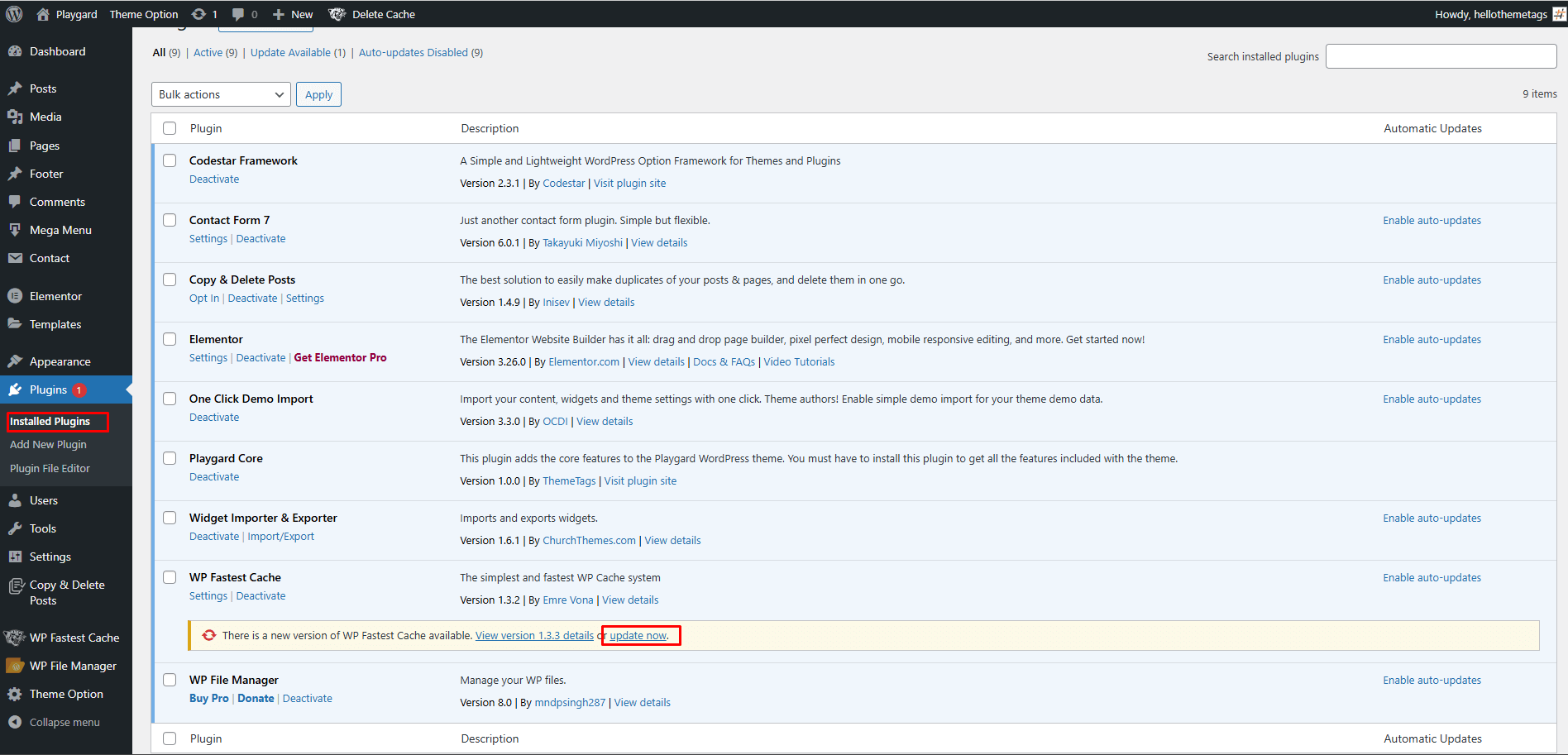Click the Users icon in sidebar

coord(15,500)
